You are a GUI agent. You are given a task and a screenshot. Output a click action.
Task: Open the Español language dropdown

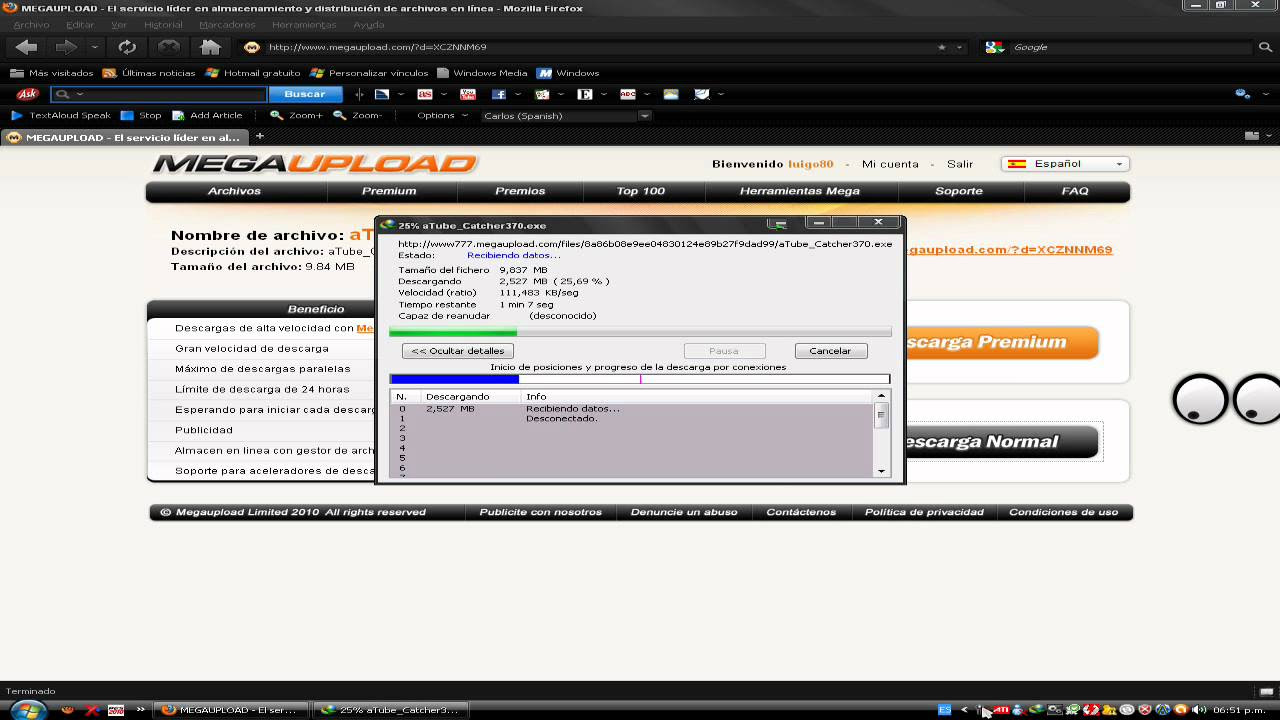click(1066, 164)
